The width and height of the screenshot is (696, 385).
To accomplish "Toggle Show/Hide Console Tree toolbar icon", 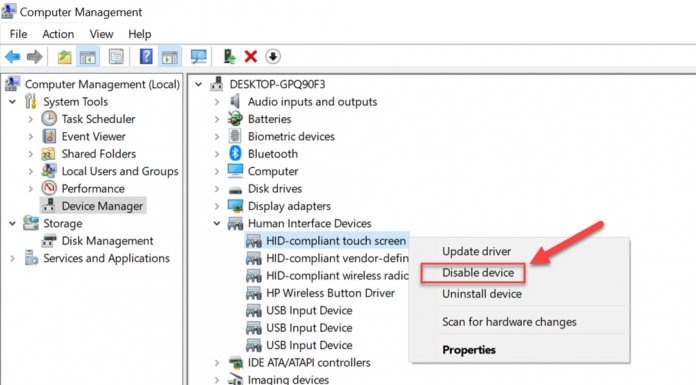I will tap(87, 57).
